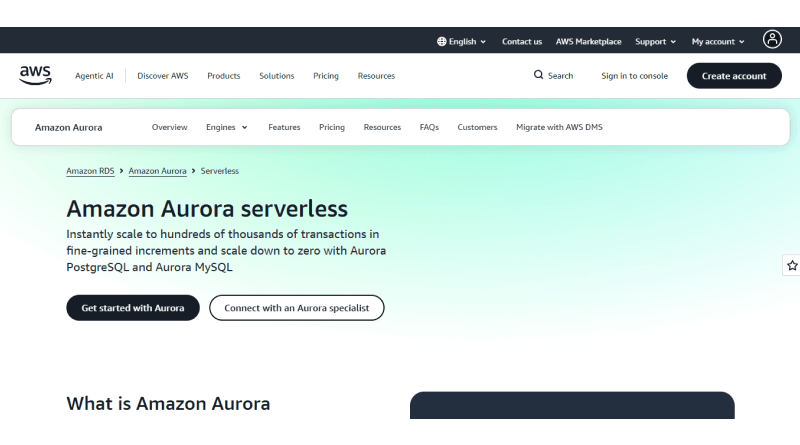Expand the Support dropdown chevron
Screen dimensions: 800x445
pos(673,42)
